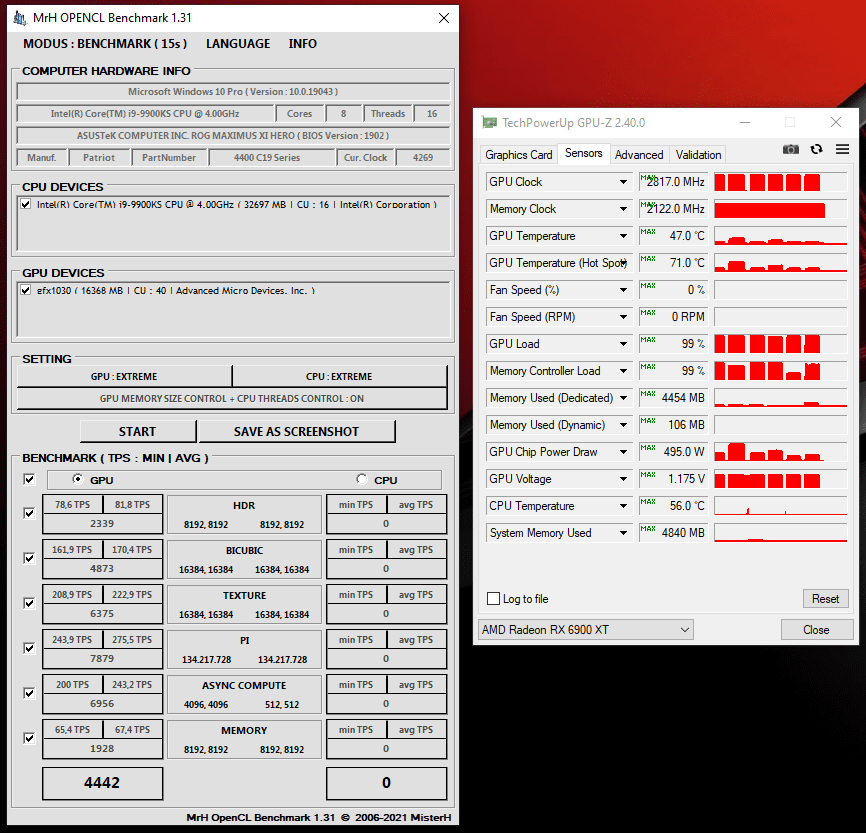The image size is (866, 833).
Task: Click the Reset button in GPU-Z
Action: pos(825,599)
